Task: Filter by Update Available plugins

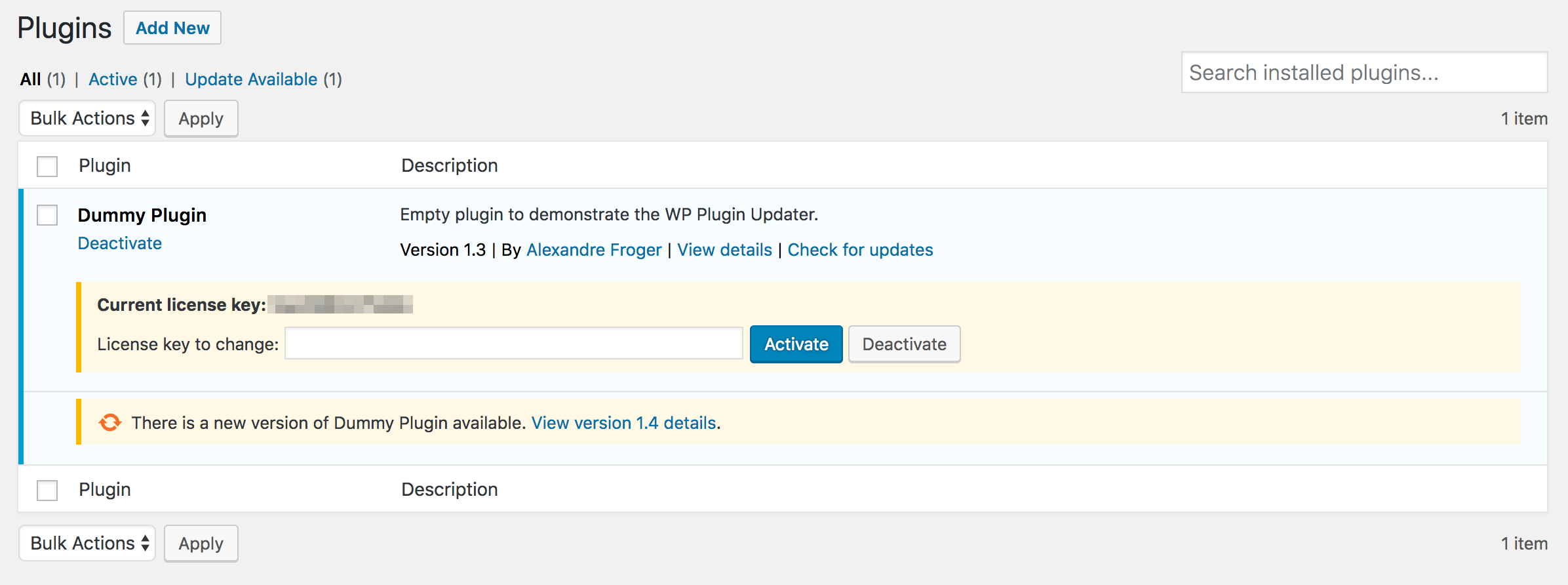Action: tap(251, 79)
